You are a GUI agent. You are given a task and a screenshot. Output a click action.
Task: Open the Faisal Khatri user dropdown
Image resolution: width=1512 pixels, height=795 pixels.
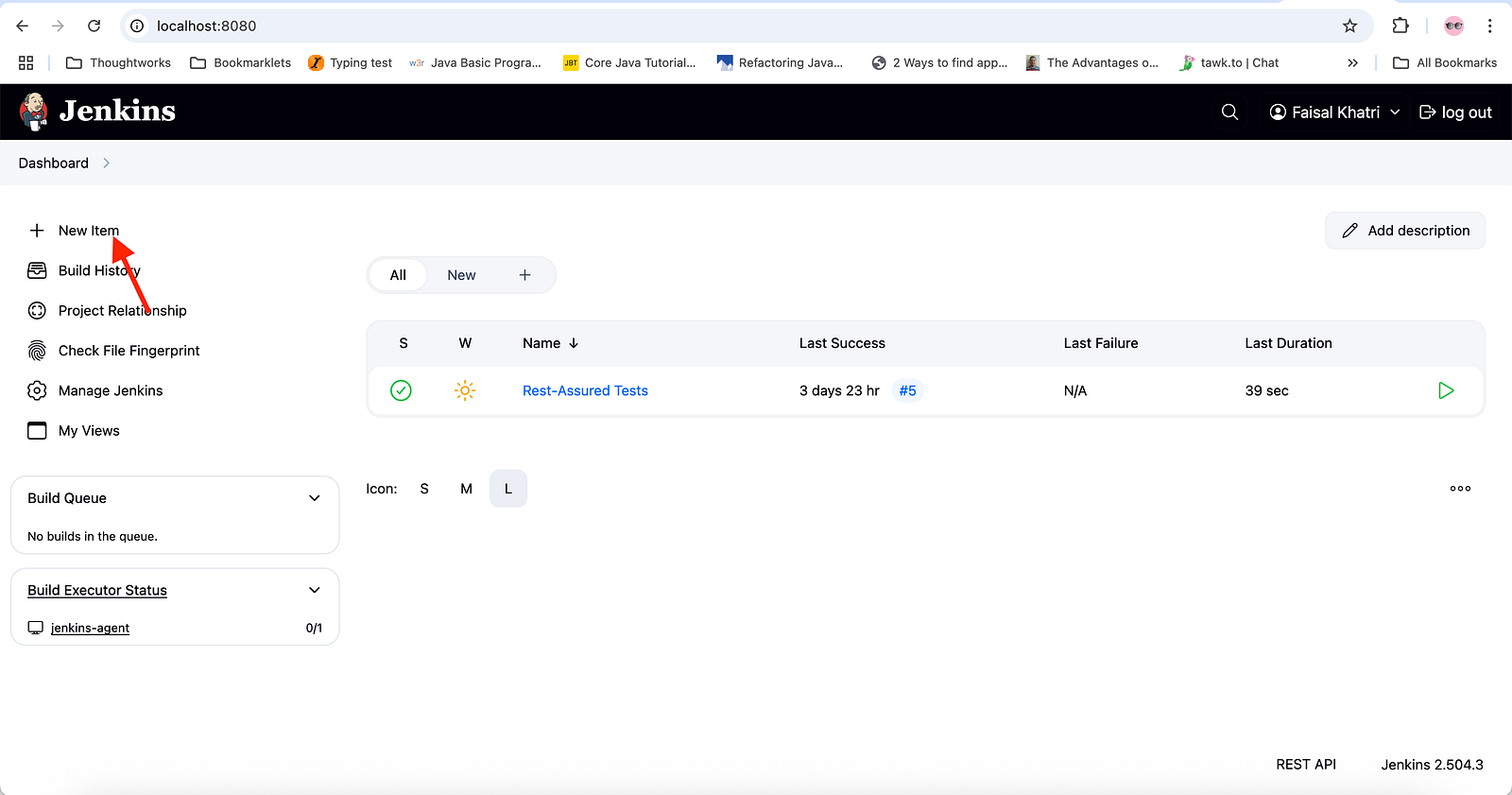click(x=1334, y=112)
